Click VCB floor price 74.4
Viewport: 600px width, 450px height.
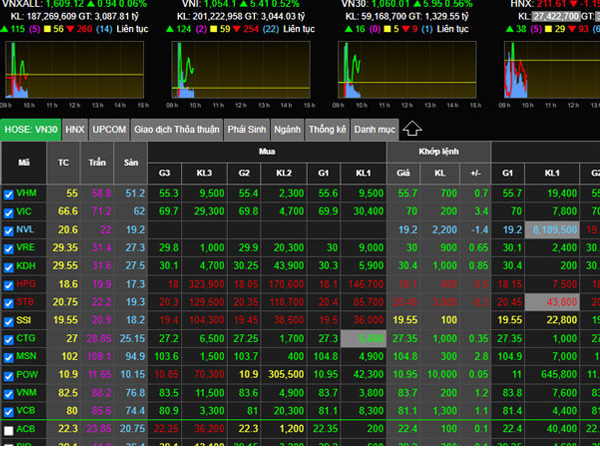click(135, 411)
